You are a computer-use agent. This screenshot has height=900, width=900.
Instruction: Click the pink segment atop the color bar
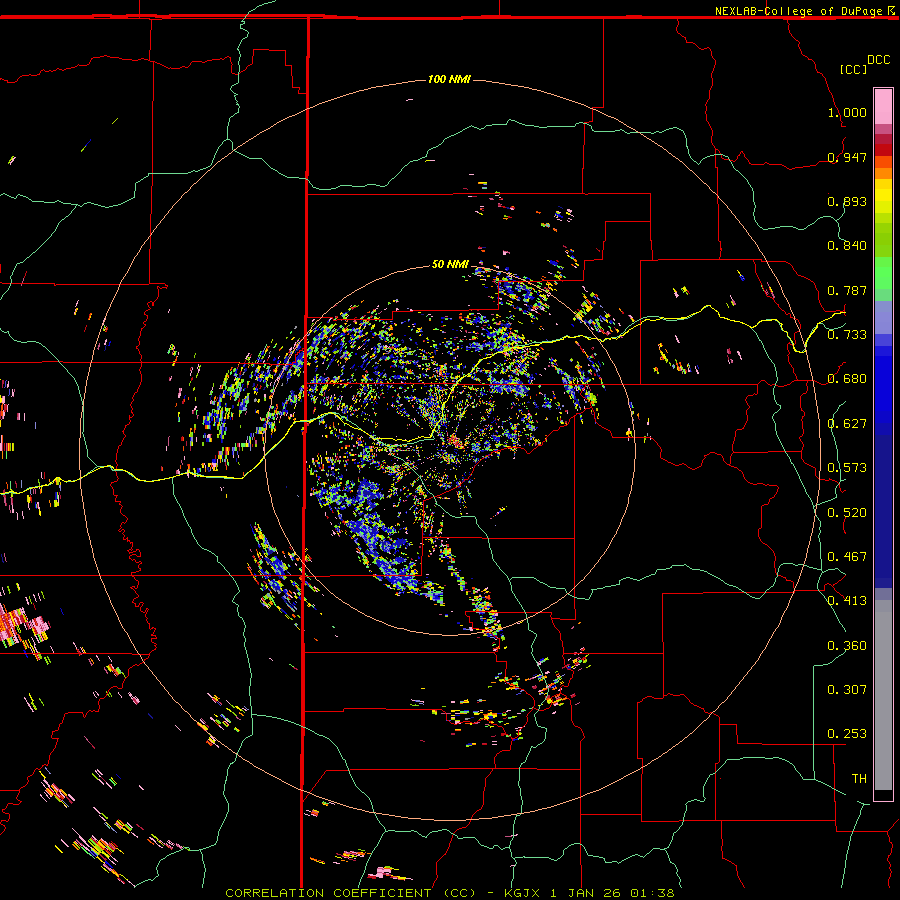883,106
